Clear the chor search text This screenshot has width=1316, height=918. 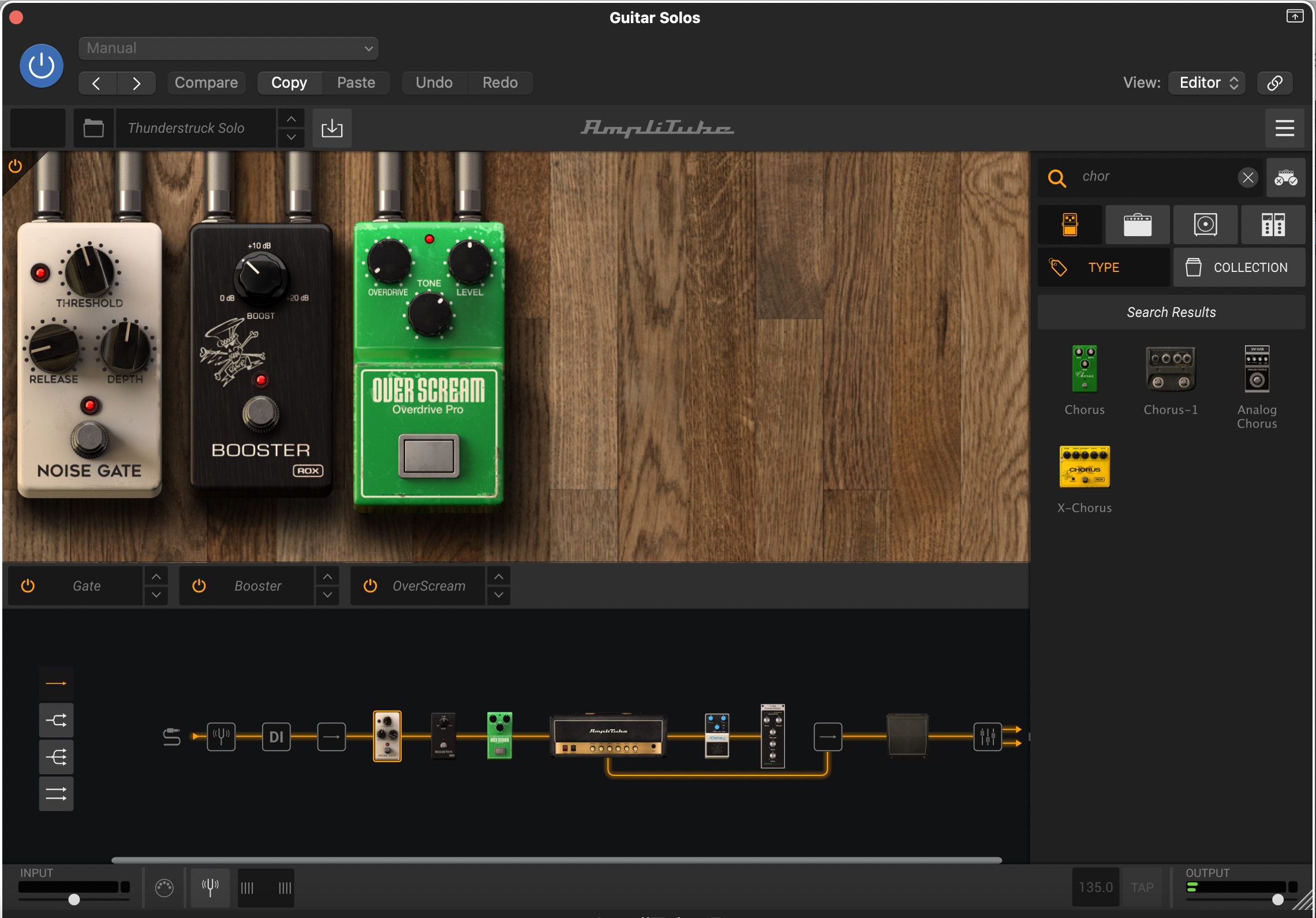1248,177
